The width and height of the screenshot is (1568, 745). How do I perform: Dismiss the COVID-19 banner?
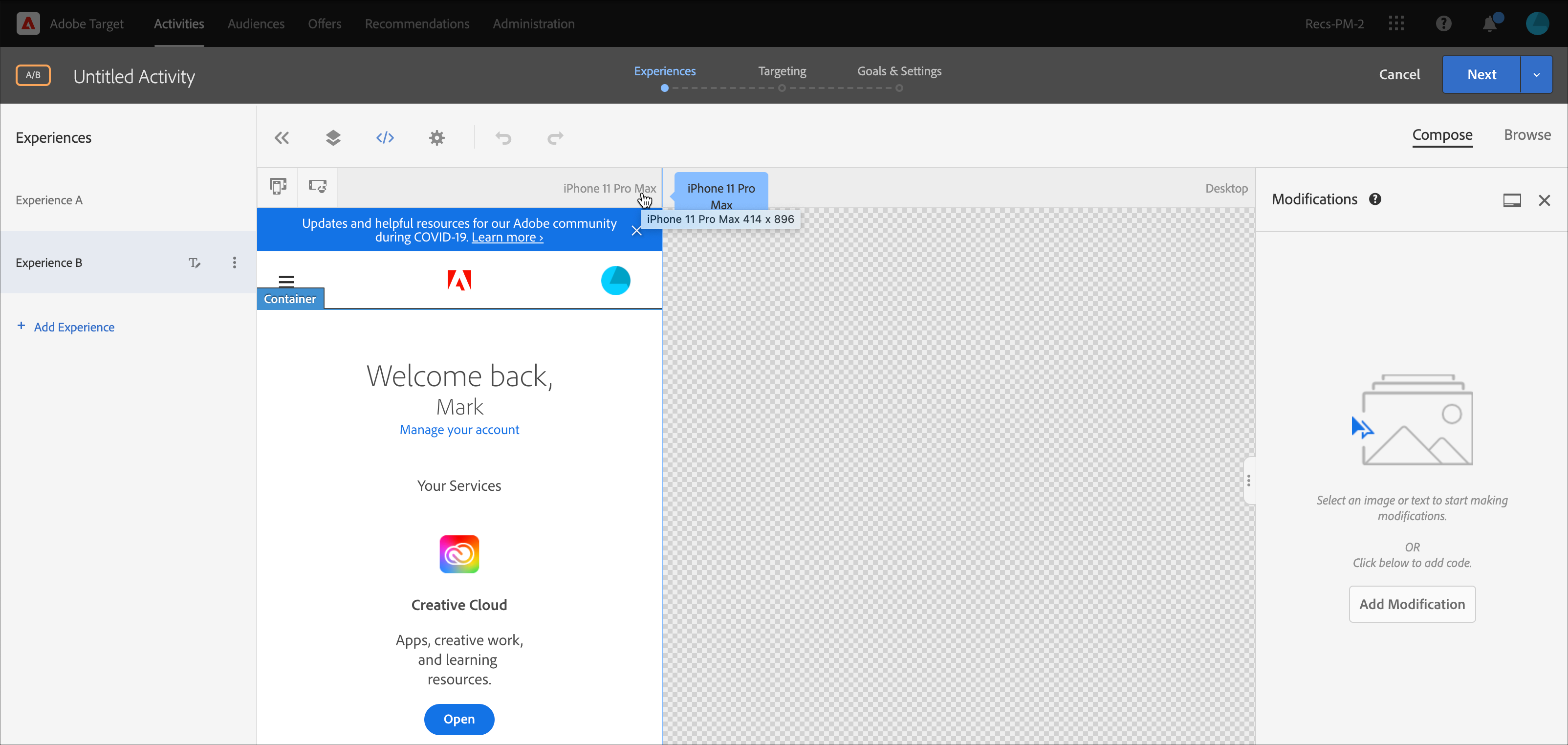point(636,231)
